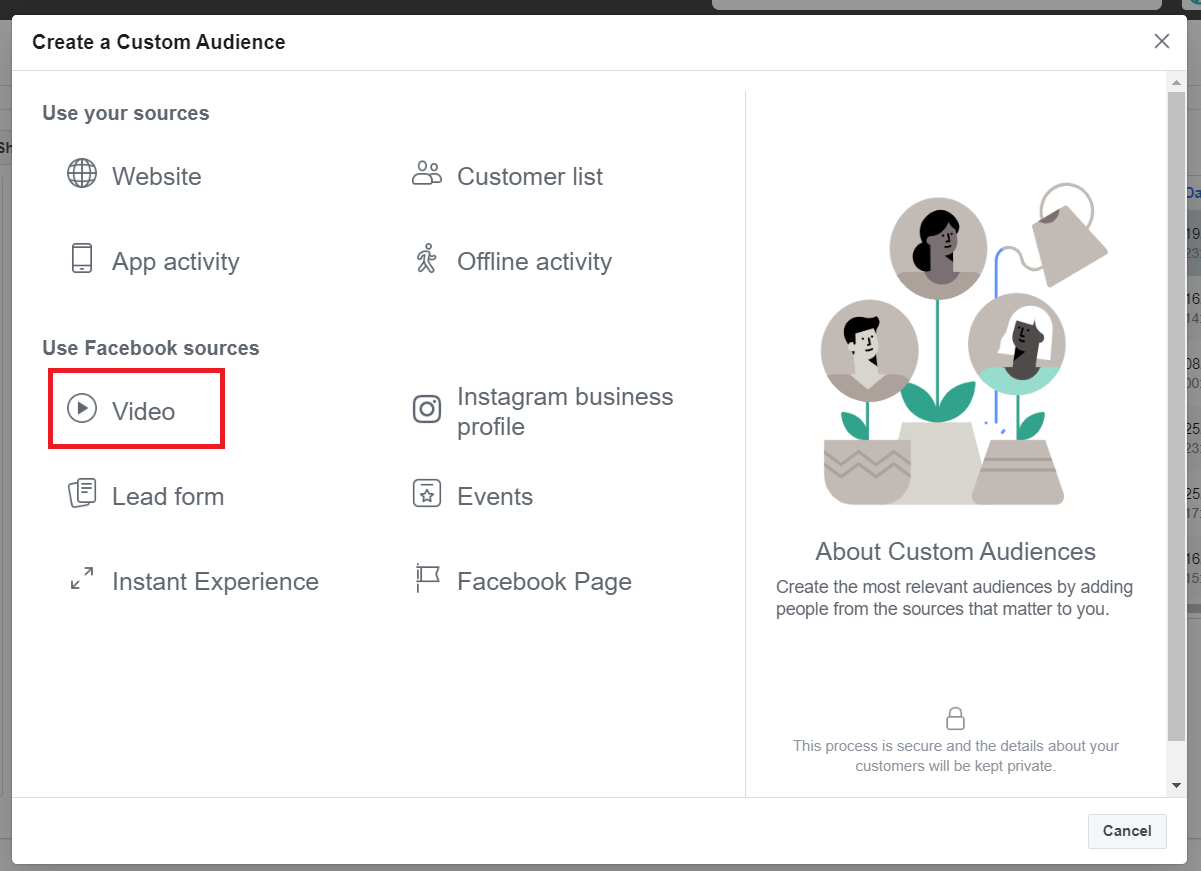1201x871 pixels.
Task: Click the Video play circle icon
Action: pyautogui.click(x=82, y=408)
